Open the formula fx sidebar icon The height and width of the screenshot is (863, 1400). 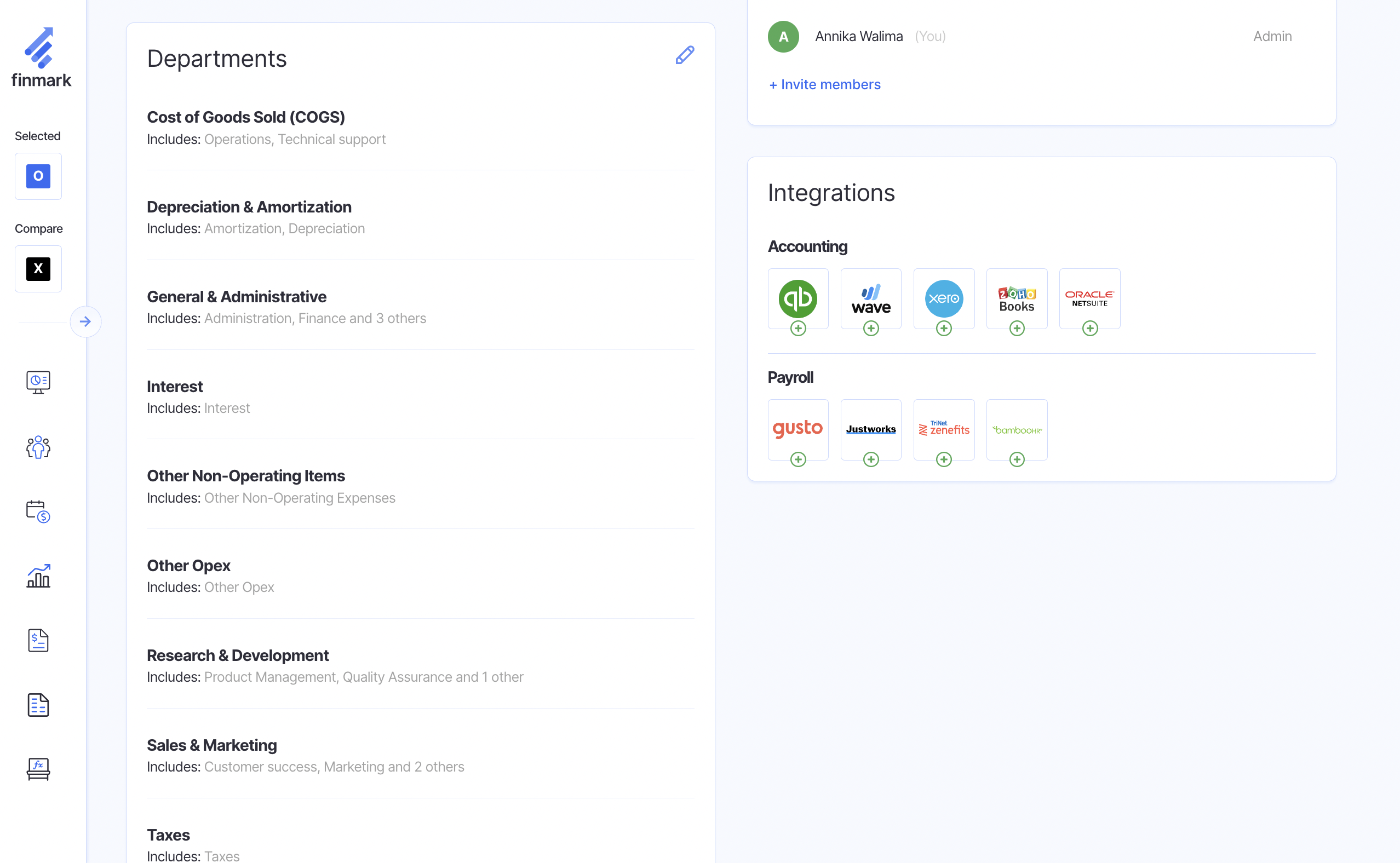point(38,769)
